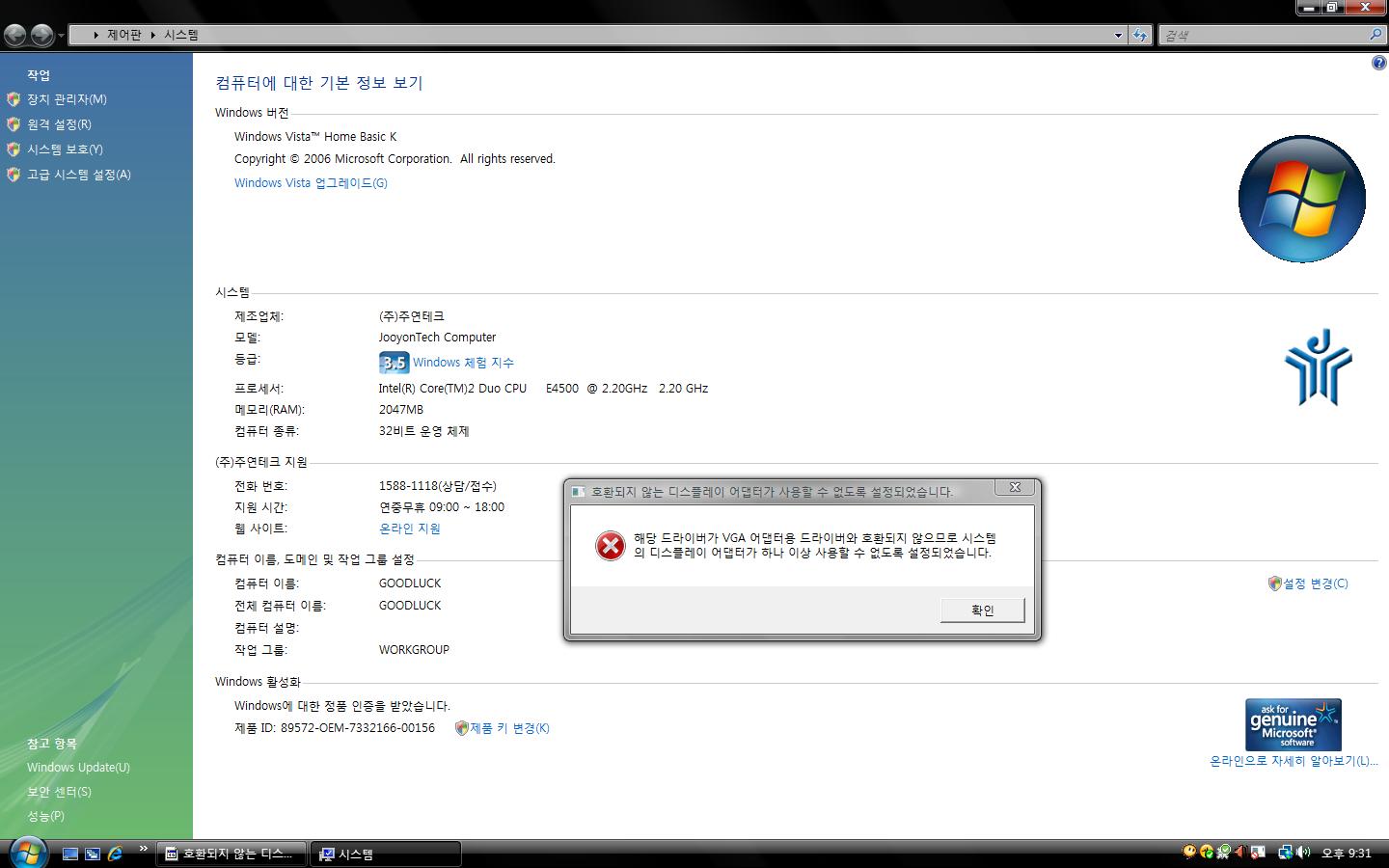Click the search magnifier icon
The height and width of the screenshot is (868, 1389).
click(1375, 35)
